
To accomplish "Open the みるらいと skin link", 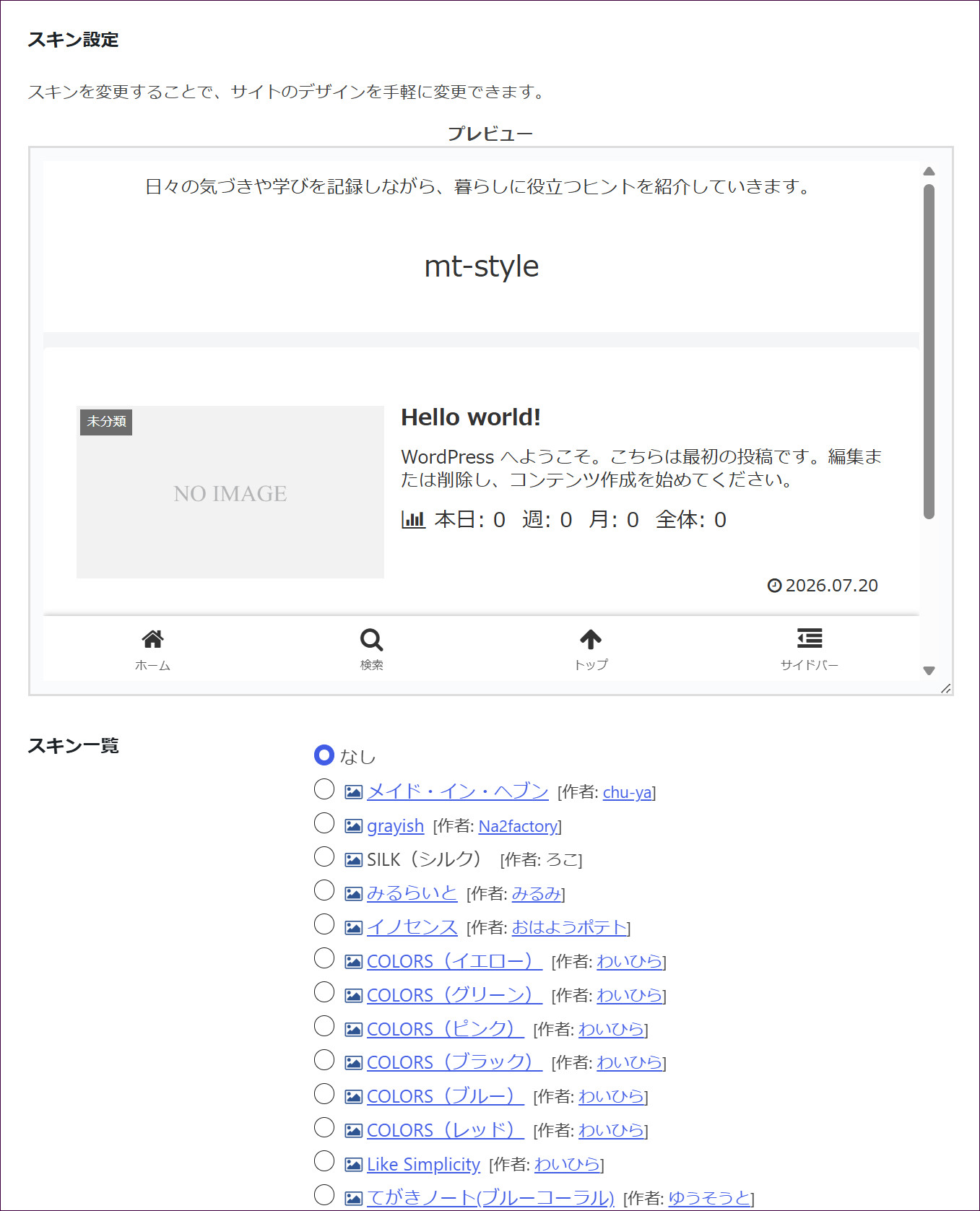I will [x=412, y=893].
